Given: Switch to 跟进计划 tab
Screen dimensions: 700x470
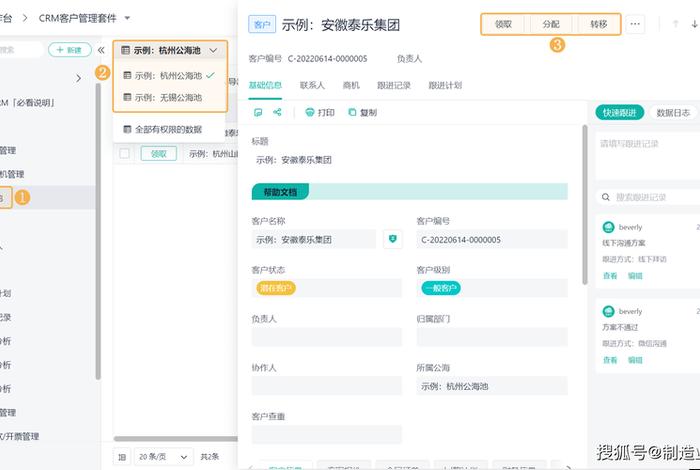Looking at the screenshot, I should (x=445, y=85).
